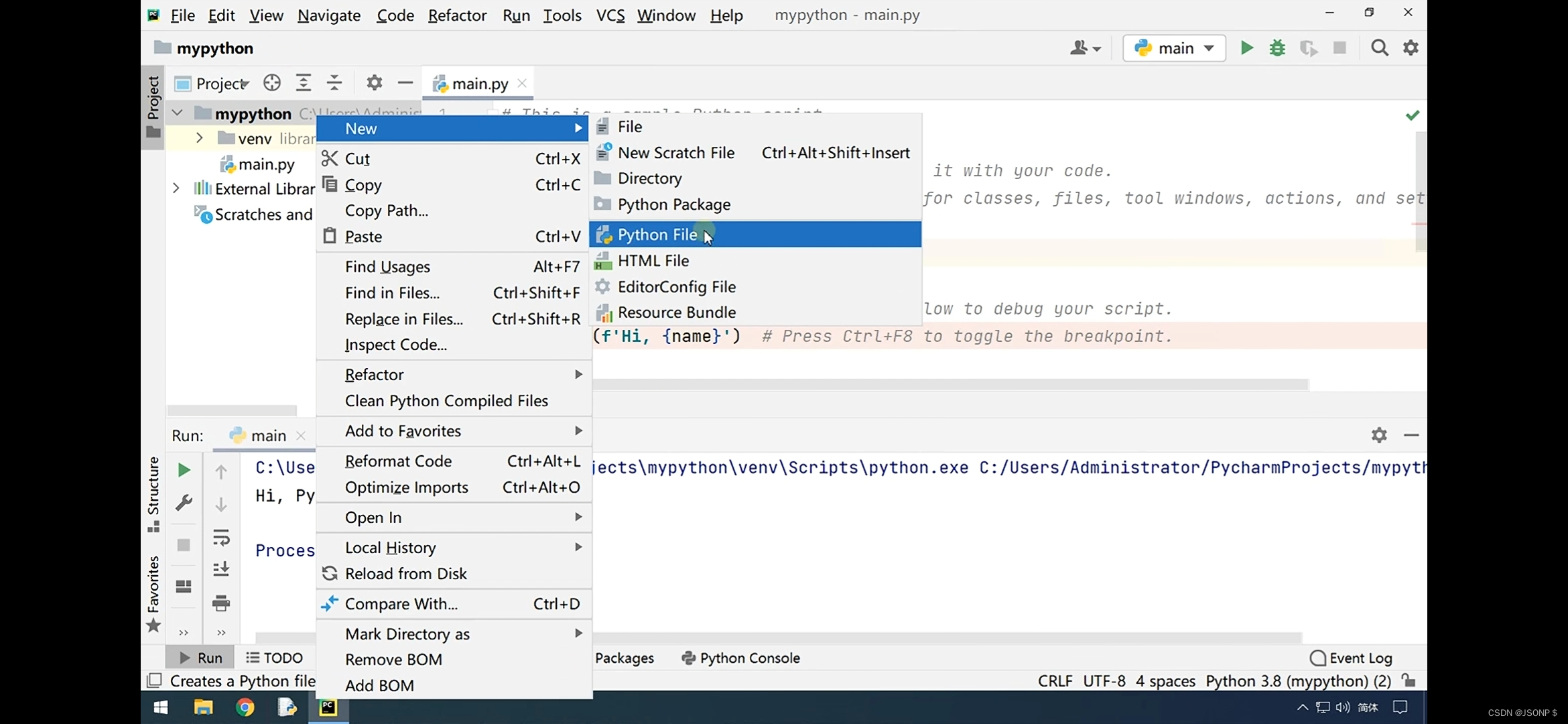Viewport: 1568px width, 724px height.
Task: Open Project panel options gear
Action: click(x=374, y=83)
